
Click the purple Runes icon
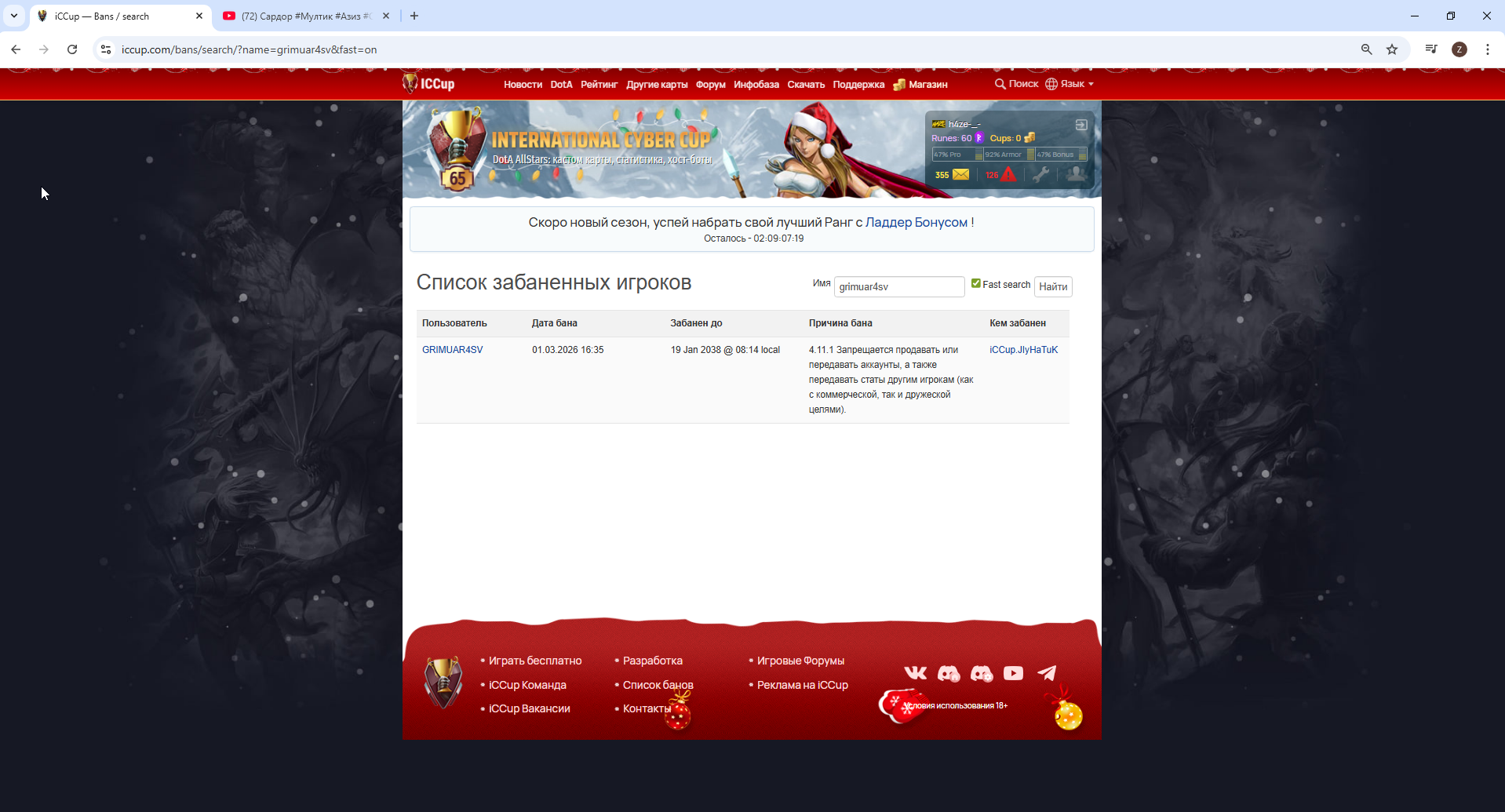978,138
